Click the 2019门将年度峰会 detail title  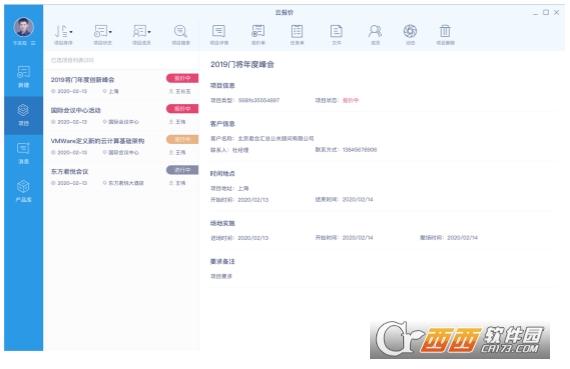242,64
